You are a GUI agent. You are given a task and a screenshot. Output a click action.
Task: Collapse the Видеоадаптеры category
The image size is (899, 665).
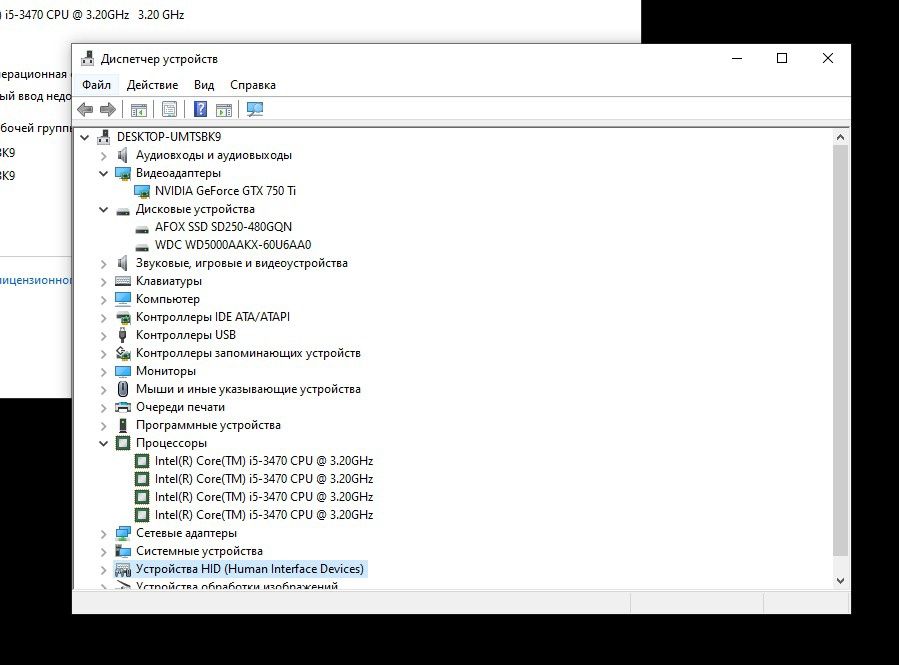pos(104,173)
